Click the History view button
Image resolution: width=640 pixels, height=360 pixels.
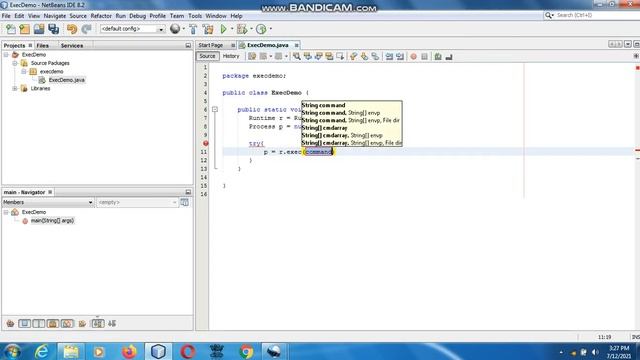(231, 56)
